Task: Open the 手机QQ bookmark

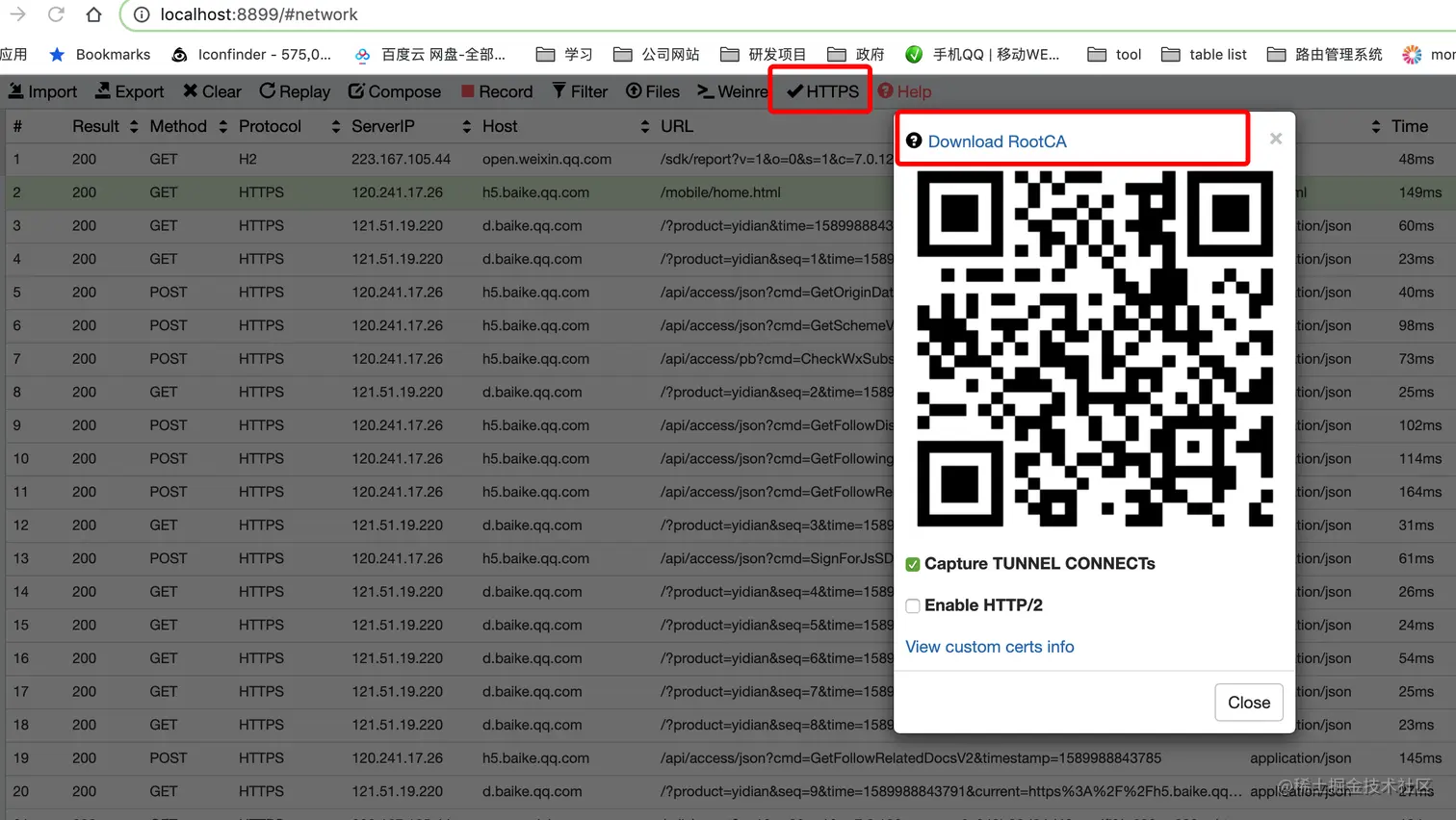Action: 983,55
